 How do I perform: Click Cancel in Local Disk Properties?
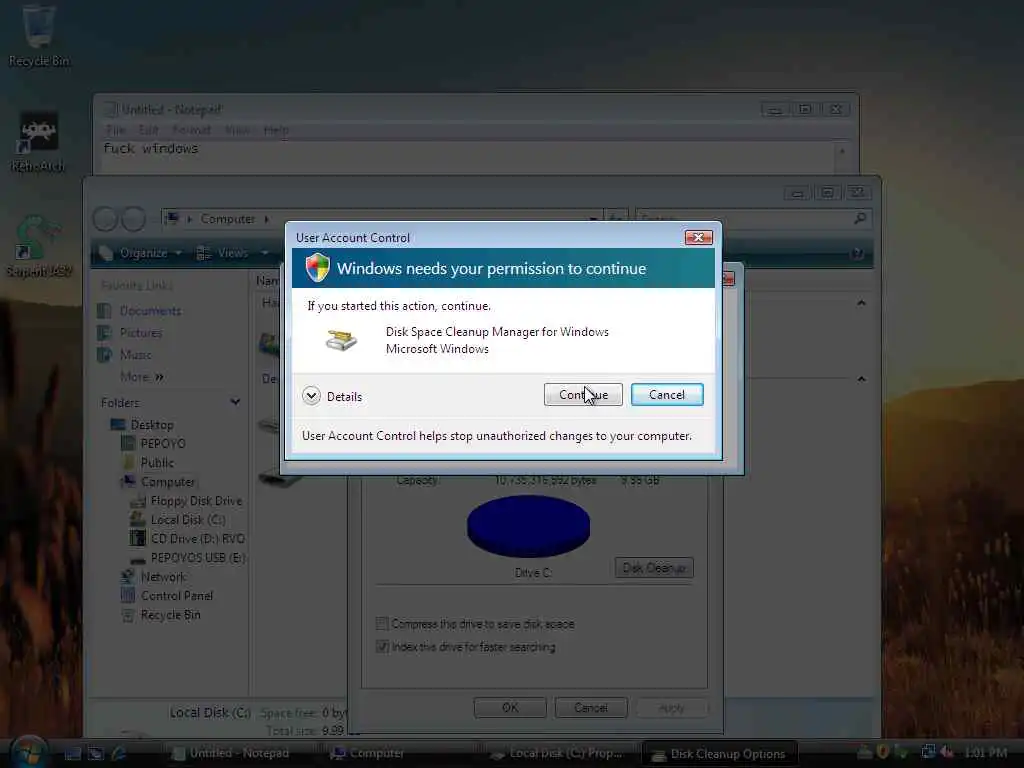pyautogui.click(x=591, y=707)
